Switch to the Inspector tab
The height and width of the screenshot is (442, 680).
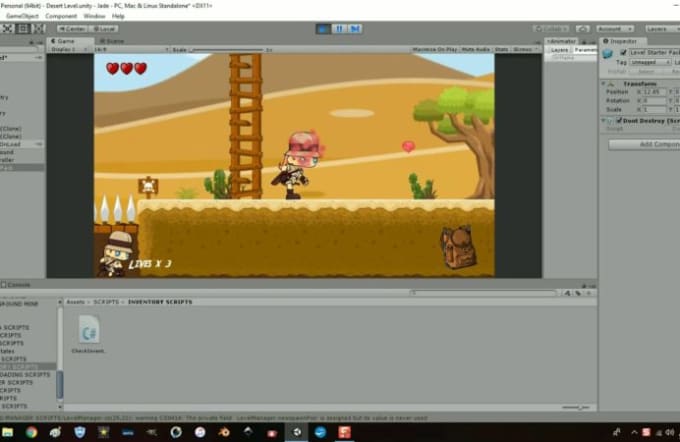(623, 41)
